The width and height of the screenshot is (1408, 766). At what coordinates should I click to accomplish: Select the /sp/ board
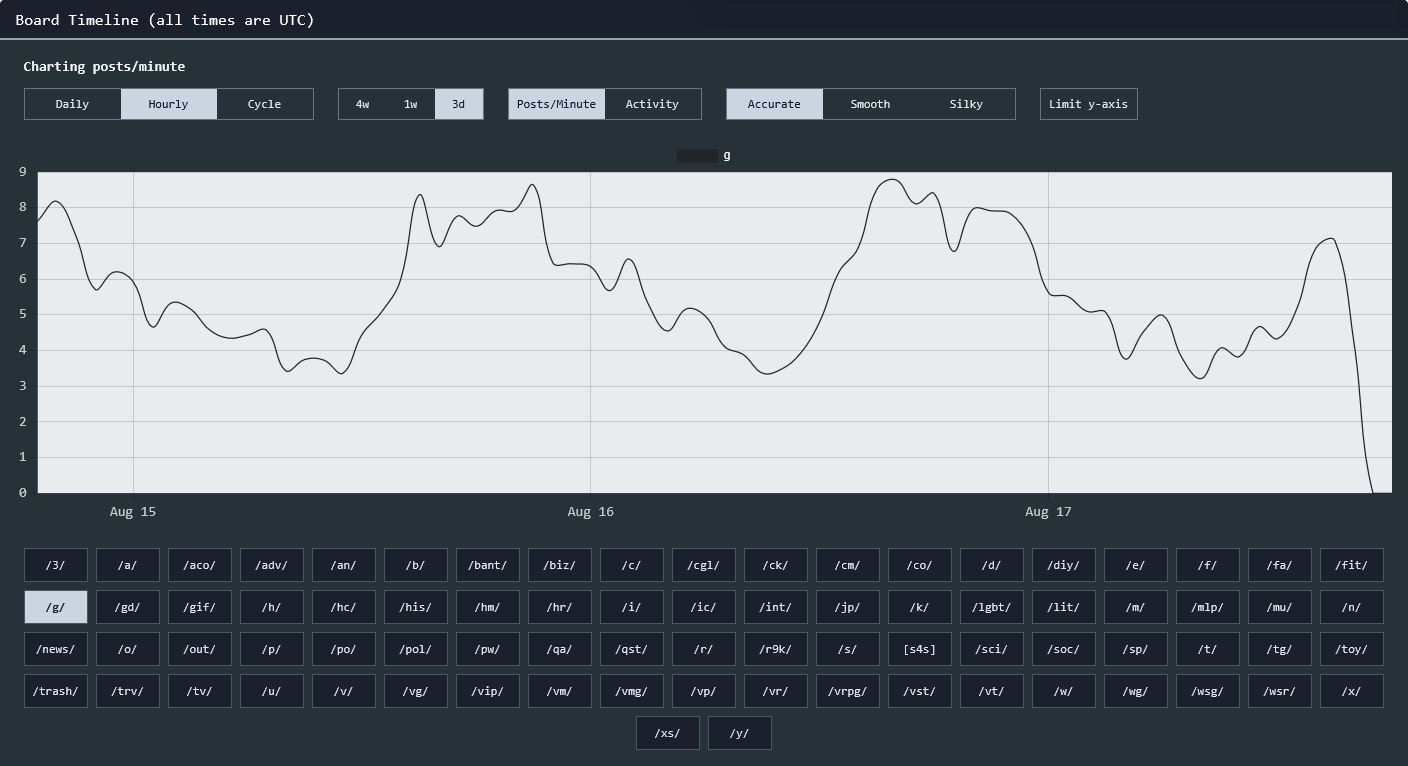[1136, 649]
